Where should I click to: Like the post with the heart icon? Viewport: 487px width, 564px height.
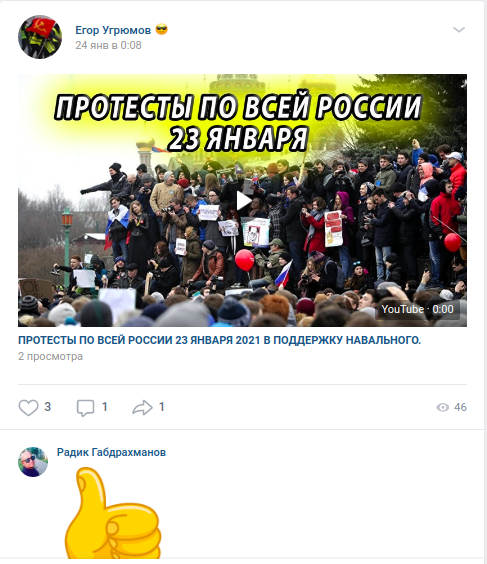28,408
